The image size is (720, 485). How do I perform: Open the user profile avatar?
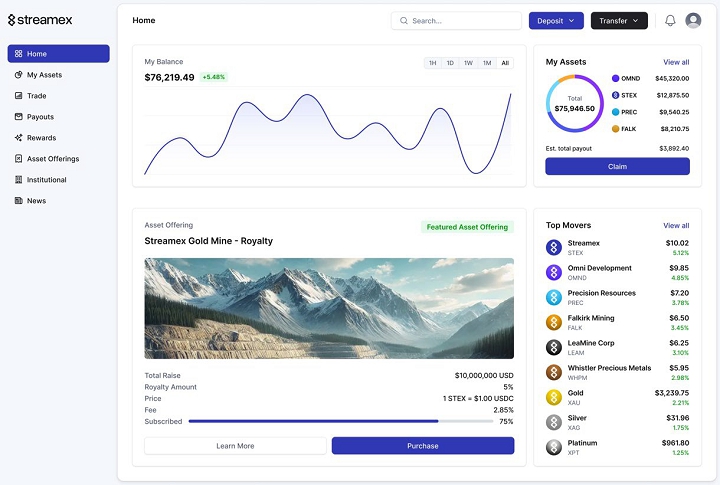tap(693, 20)
